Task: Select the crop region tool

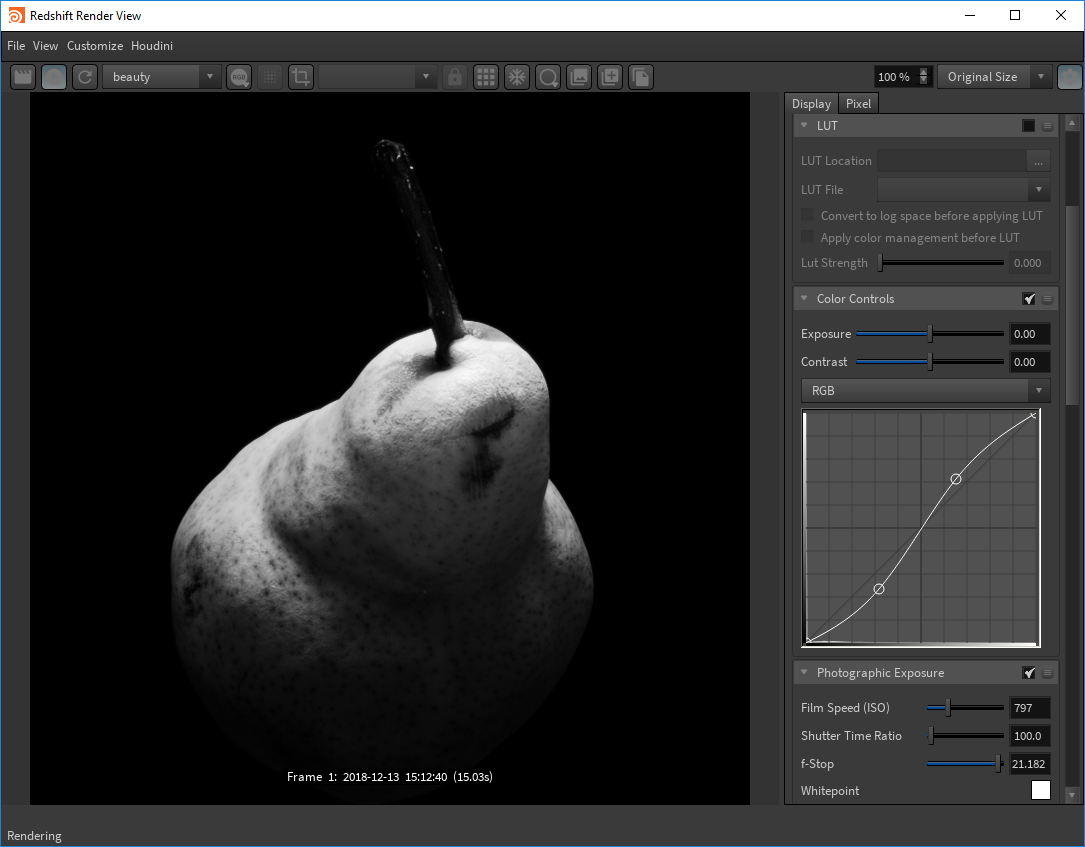Action: (x=301, y=77)
